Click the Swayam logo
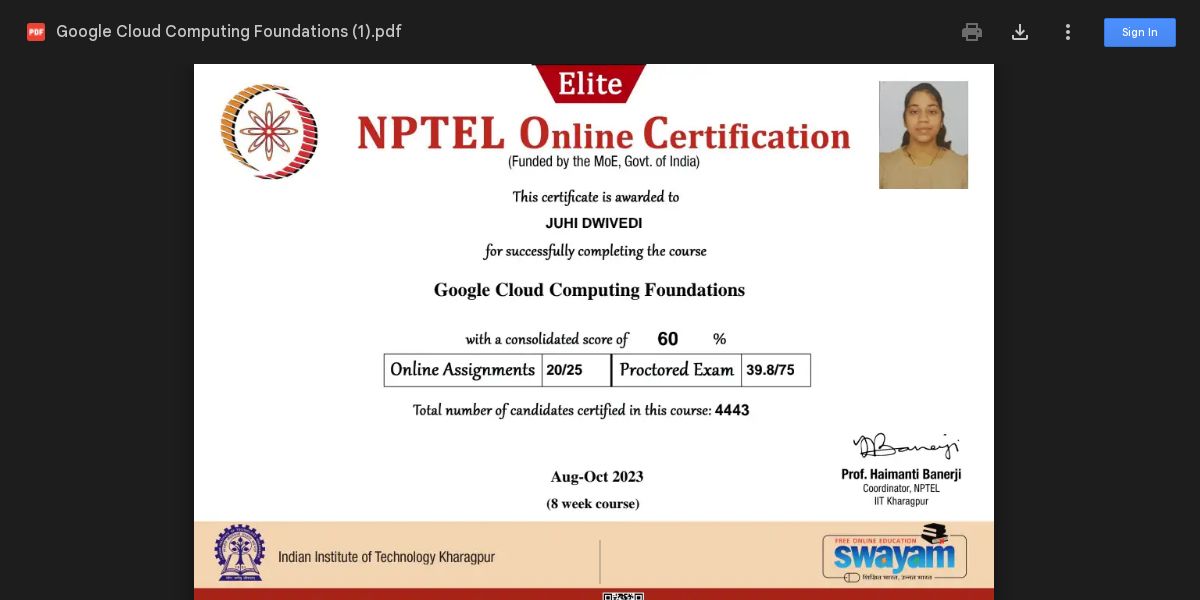This screenshot has width=1200, height=600. pyautogui.click(x=894, y=553)
